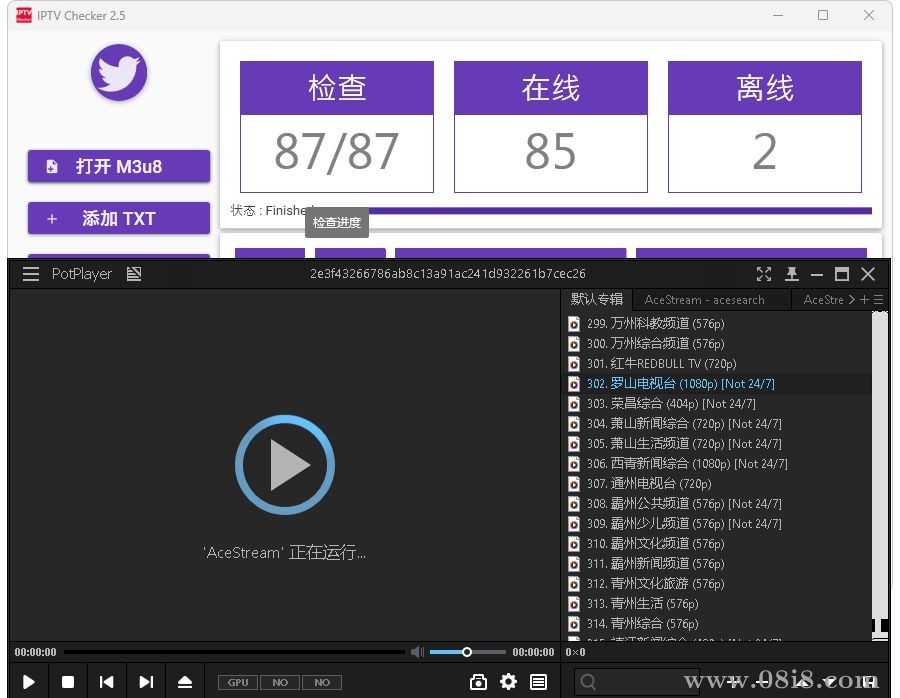
Task: Toggle PotPlayer fullscreen mode icon
Action: tap(764, 274)
